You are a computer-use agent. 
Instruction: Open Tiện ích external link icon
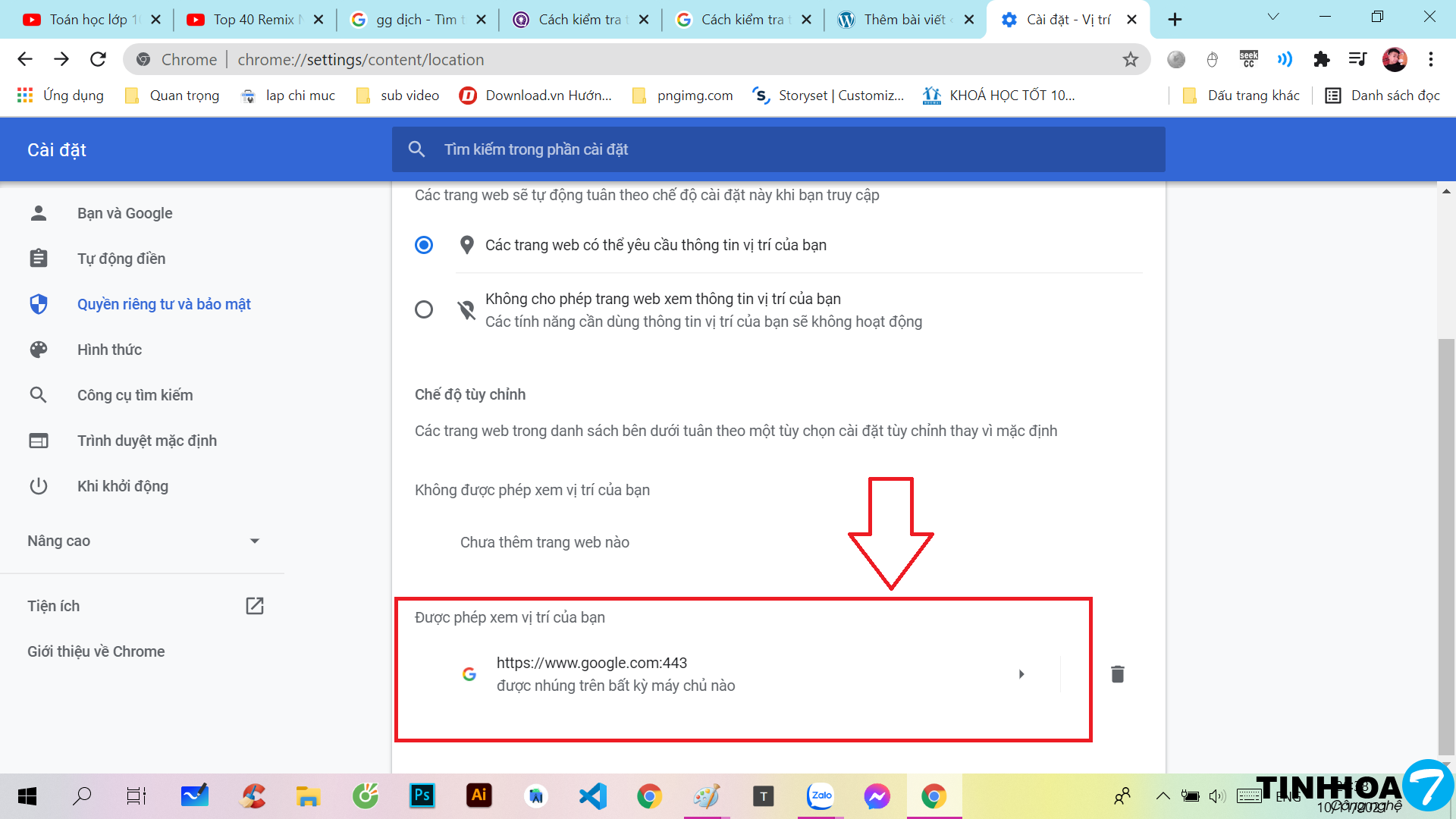click(254, 606)
